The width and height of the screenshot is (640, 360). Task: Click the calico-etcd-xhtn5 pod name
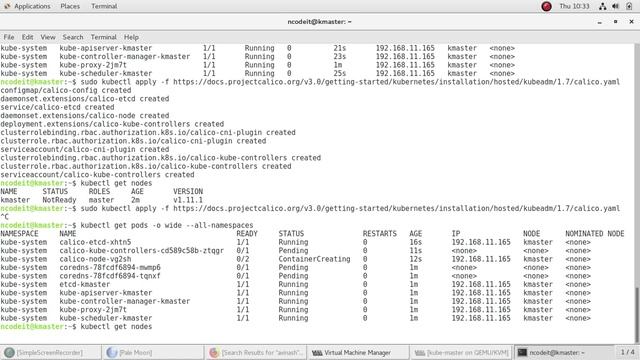coord(95,242)
